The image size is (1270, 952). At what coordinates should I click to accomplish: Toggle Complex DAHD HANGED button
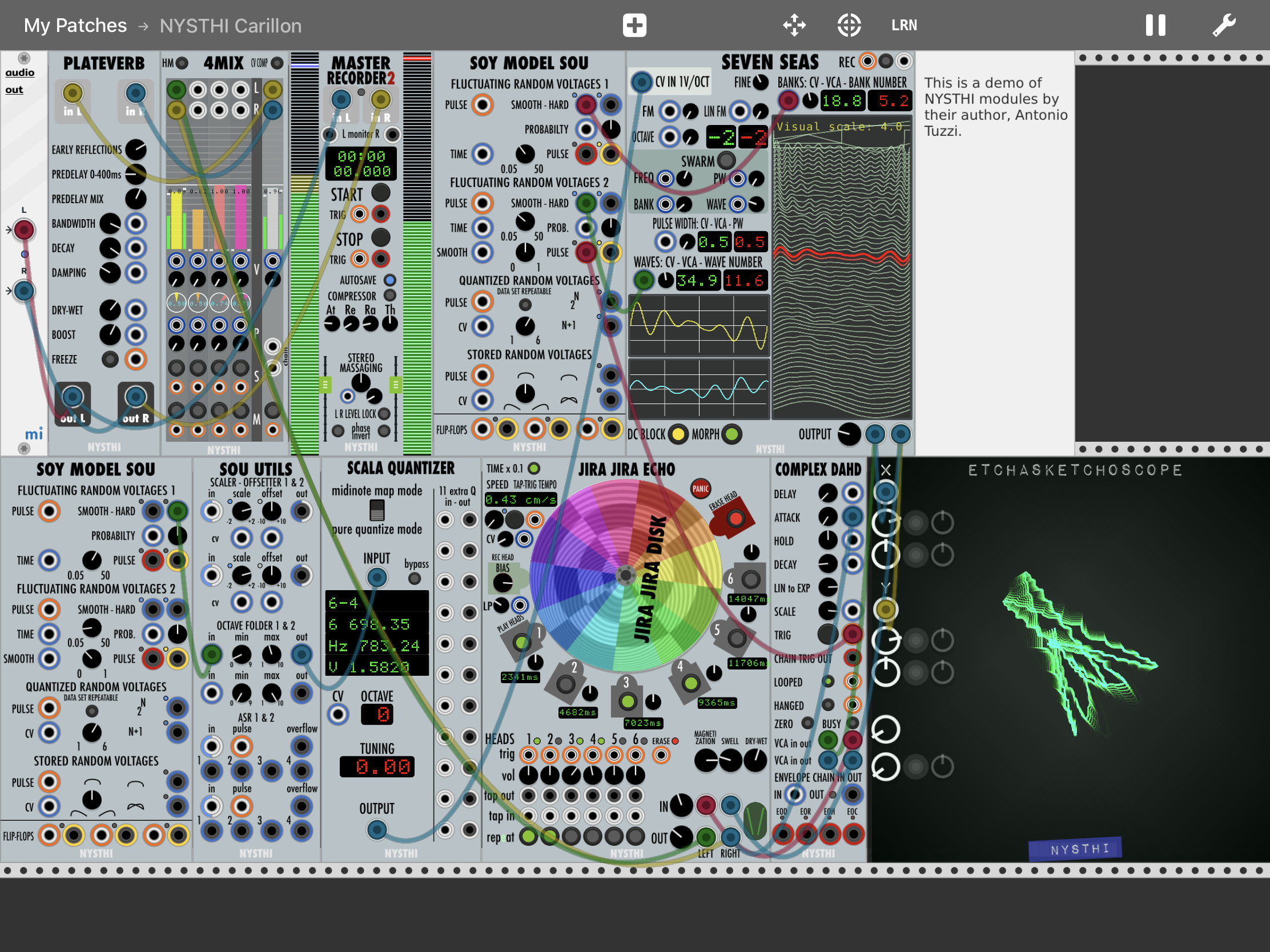[x=827, y=704]
